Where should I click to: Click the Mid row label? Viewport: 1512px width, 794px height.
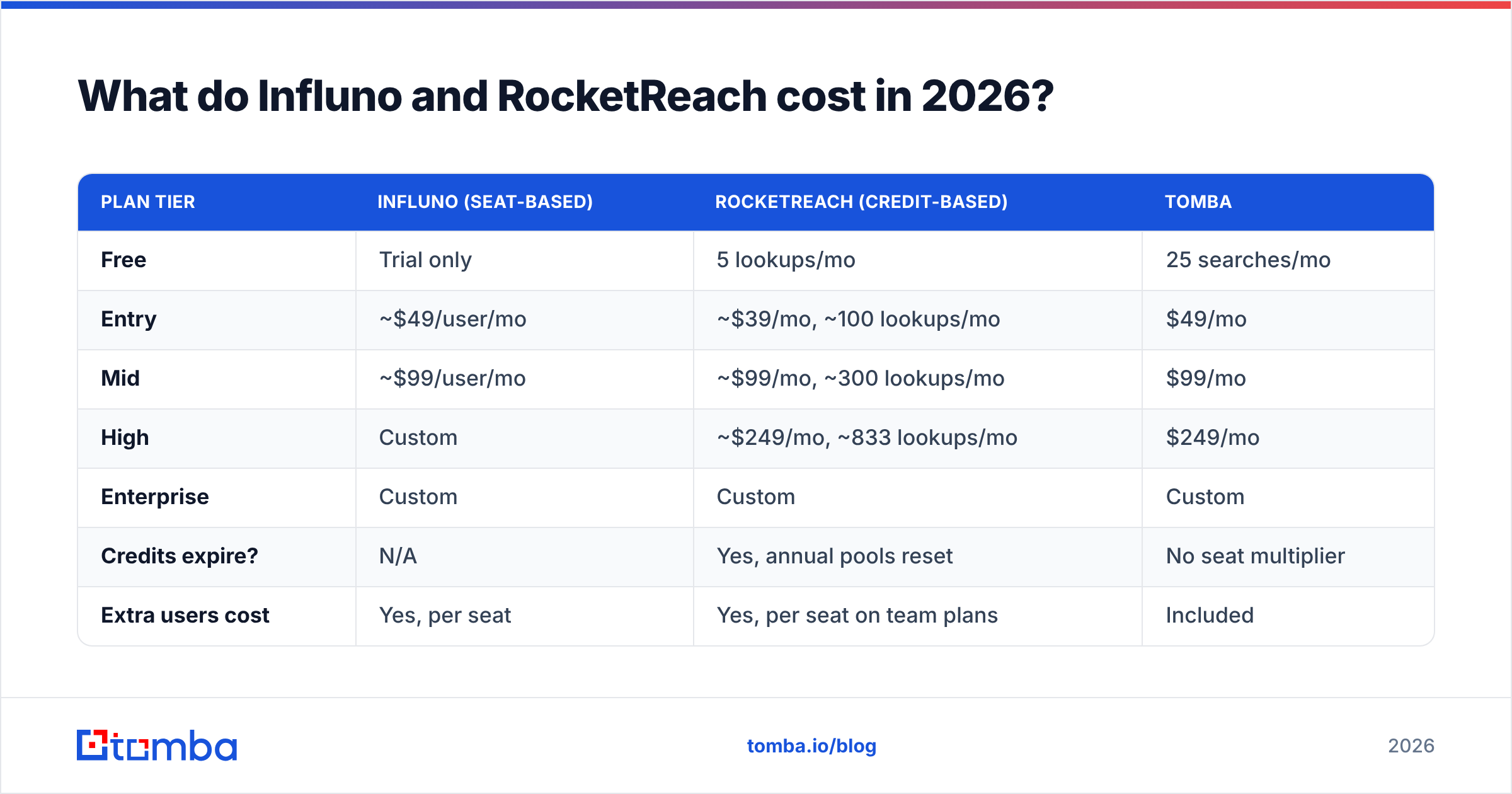[120, 378]
